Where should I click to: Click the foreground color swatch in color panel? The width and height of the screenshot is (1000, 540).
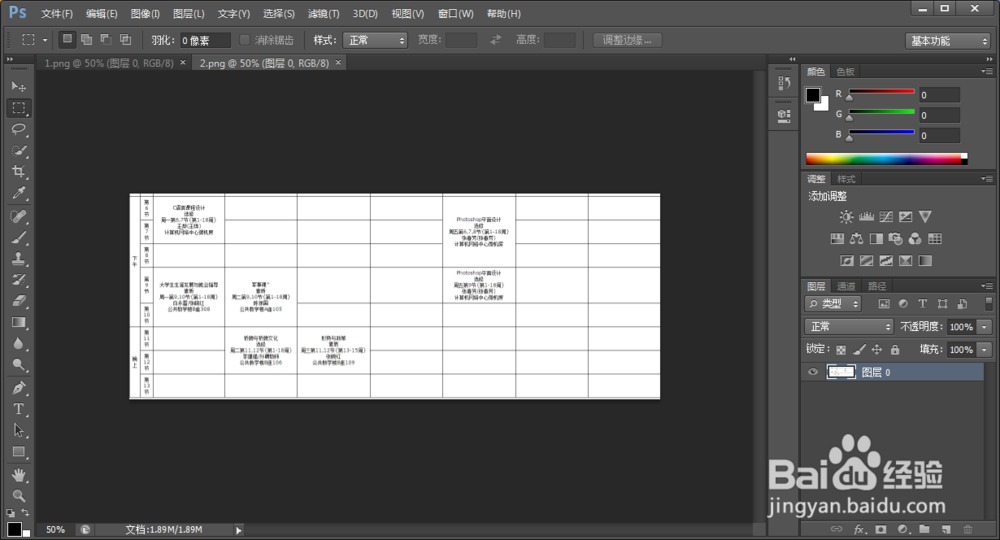813,95
